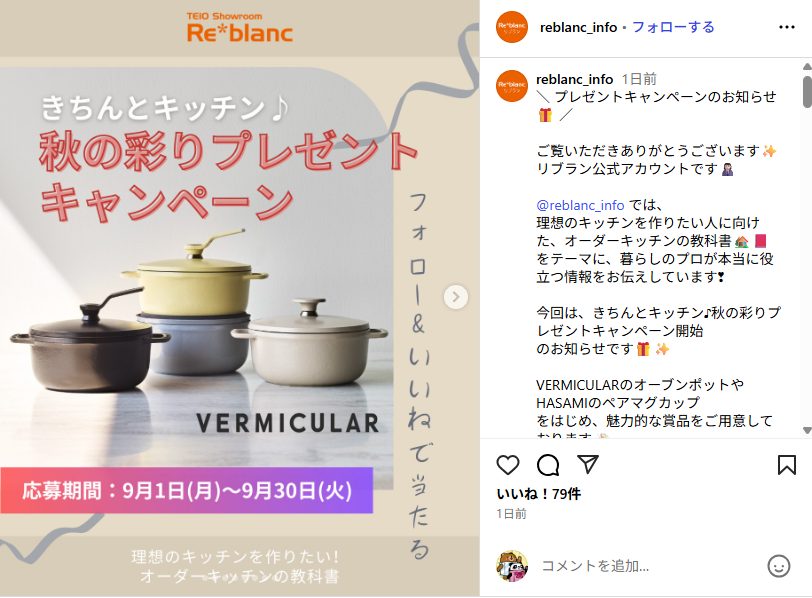
Task: Share post with paper plane icon
Action: pos(588,464)
